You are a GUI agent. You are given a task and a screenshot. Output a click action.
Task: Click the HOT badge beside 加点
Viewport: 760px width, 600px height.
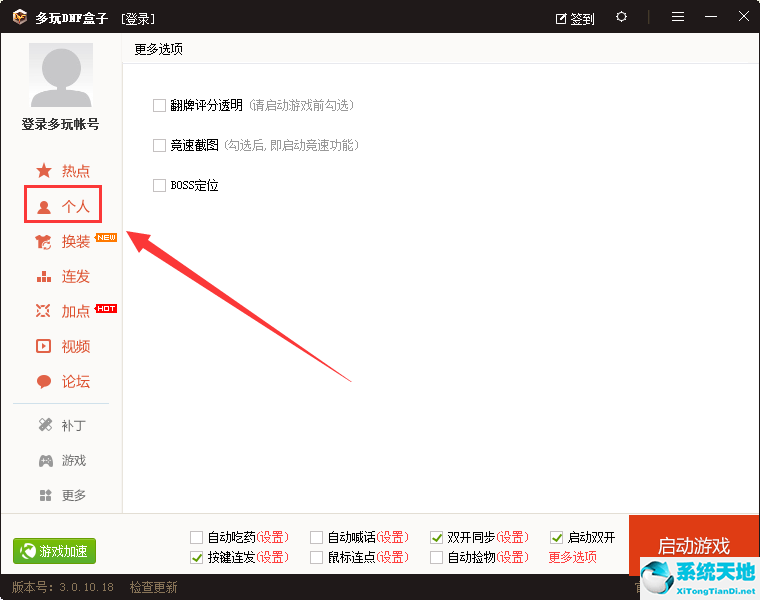pyautogui.click(x=106, y=309)
